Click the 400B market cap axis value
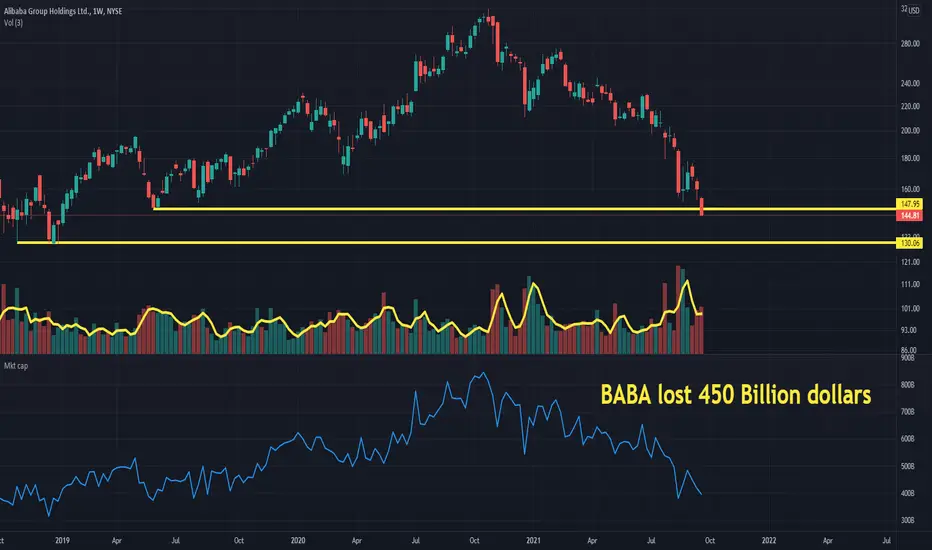Image resolution: width=932 pixels, height=550 pixels. click(x=908, y=493)
